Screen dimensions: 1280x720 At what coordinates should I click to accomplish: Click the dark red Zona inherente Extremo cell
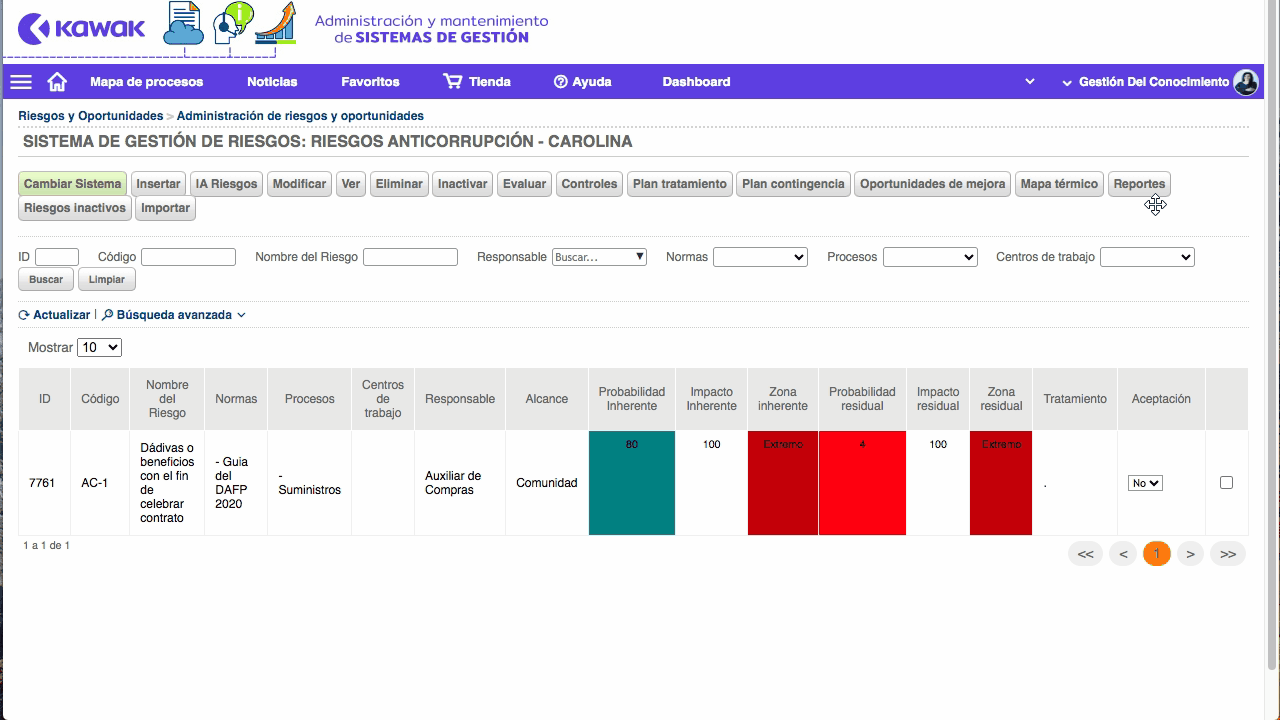783,483
